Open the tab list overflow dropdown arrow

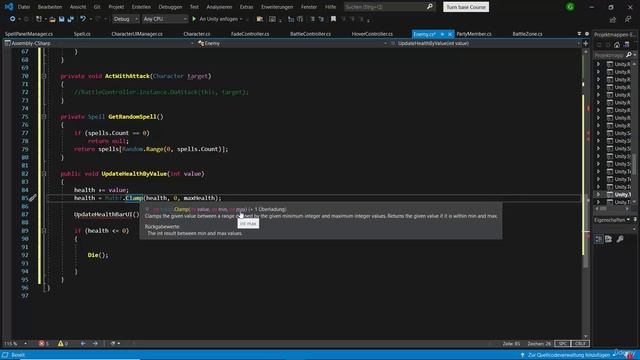[579, 34]
